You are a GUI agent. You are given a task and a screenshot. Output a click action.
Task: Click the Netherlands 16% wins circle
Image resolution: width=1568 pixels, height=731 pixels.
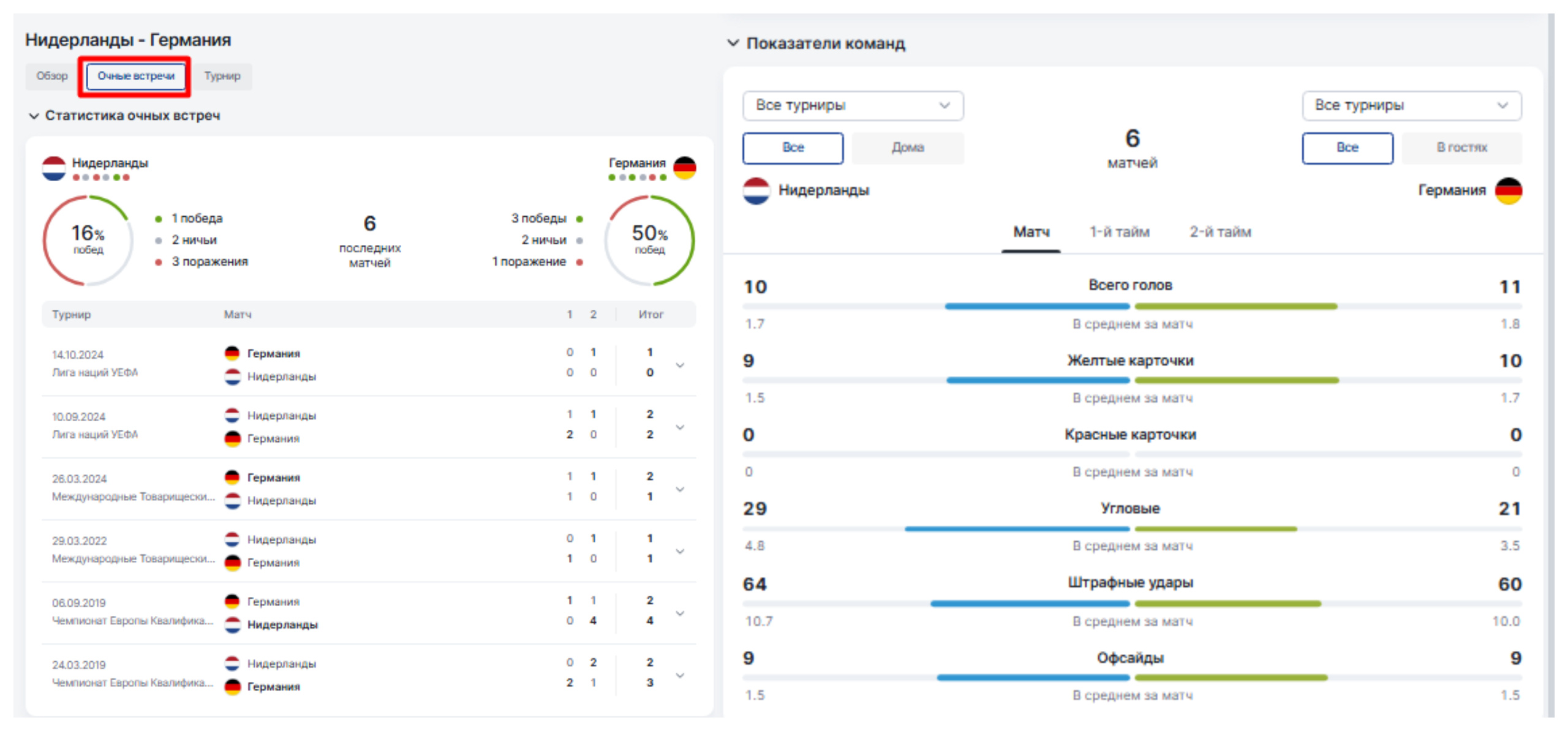[88, 240]
